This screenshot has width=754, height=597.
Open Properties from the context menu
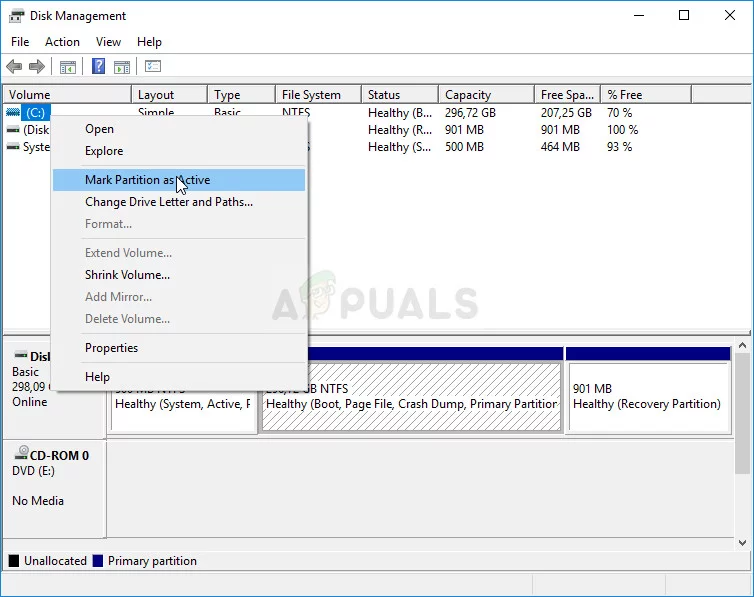coord(179,348)
